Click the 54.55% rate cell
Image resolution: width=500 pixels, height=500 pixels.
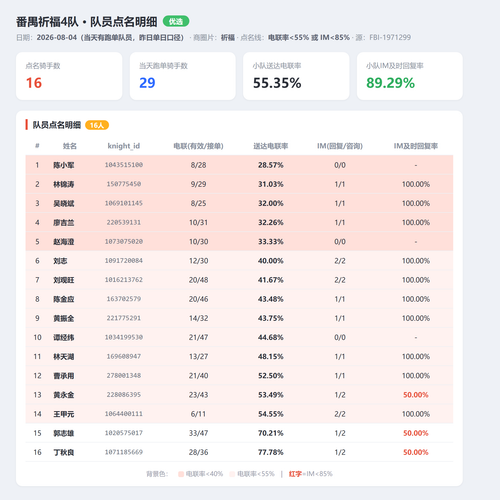pos(271,414)
